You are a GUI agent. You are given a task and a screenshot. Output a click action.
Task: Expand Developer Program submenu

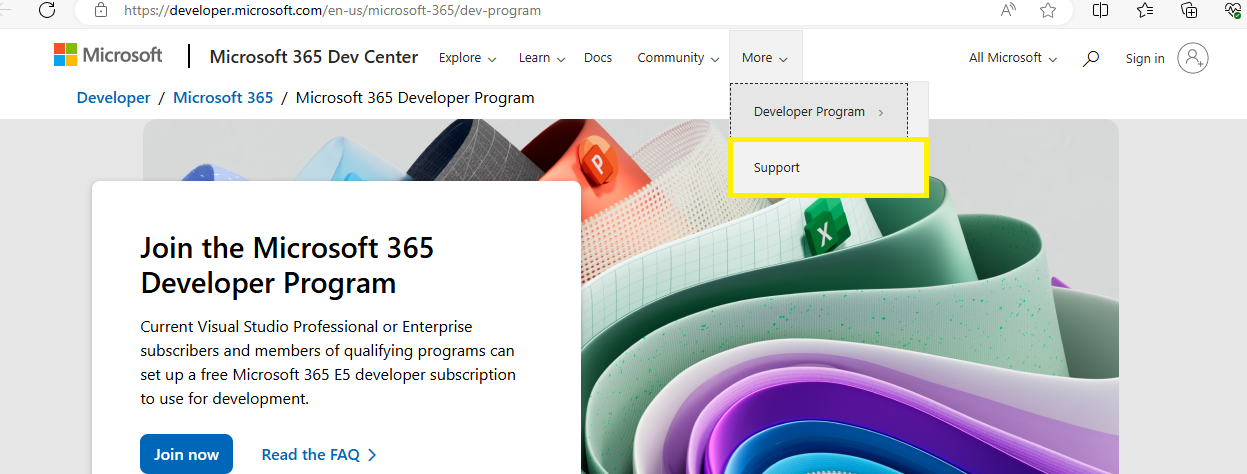click(x=819, y=112)
